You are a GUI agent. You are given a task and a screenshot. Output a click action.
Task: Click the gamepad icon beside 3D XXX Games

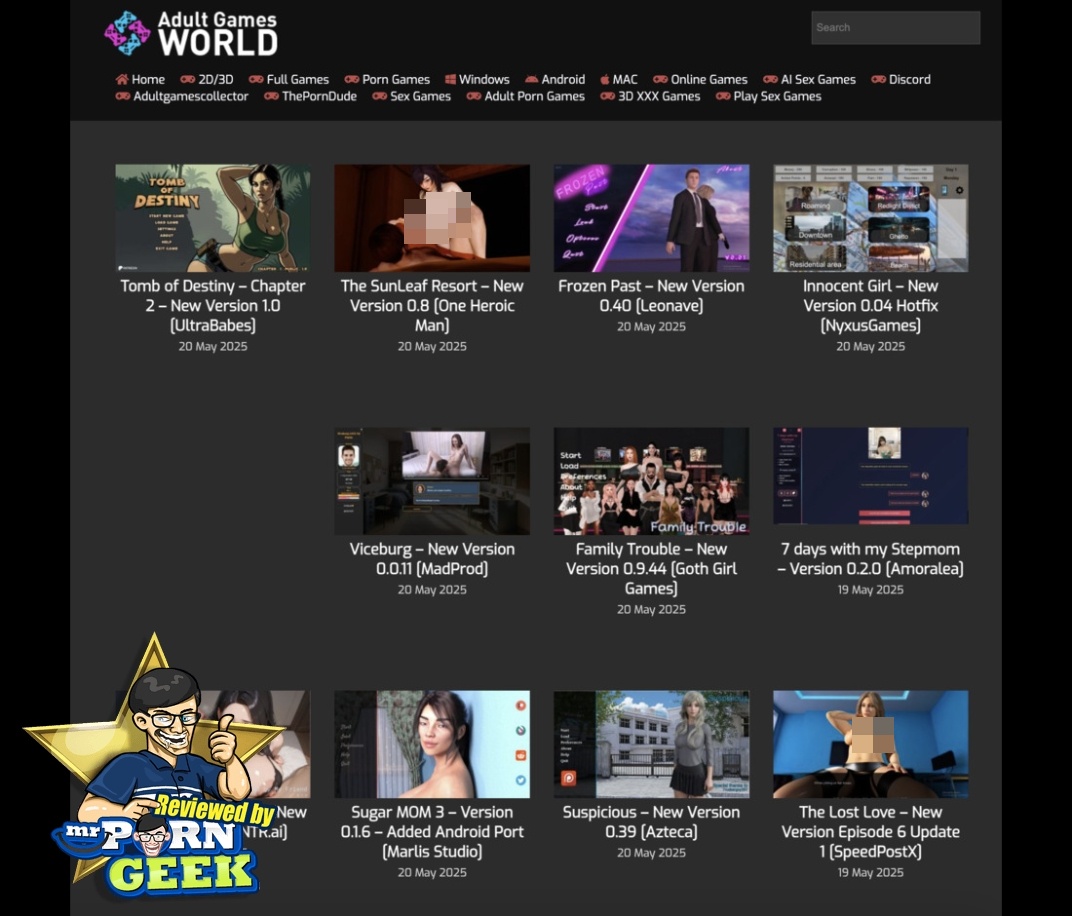click(608, 96)
